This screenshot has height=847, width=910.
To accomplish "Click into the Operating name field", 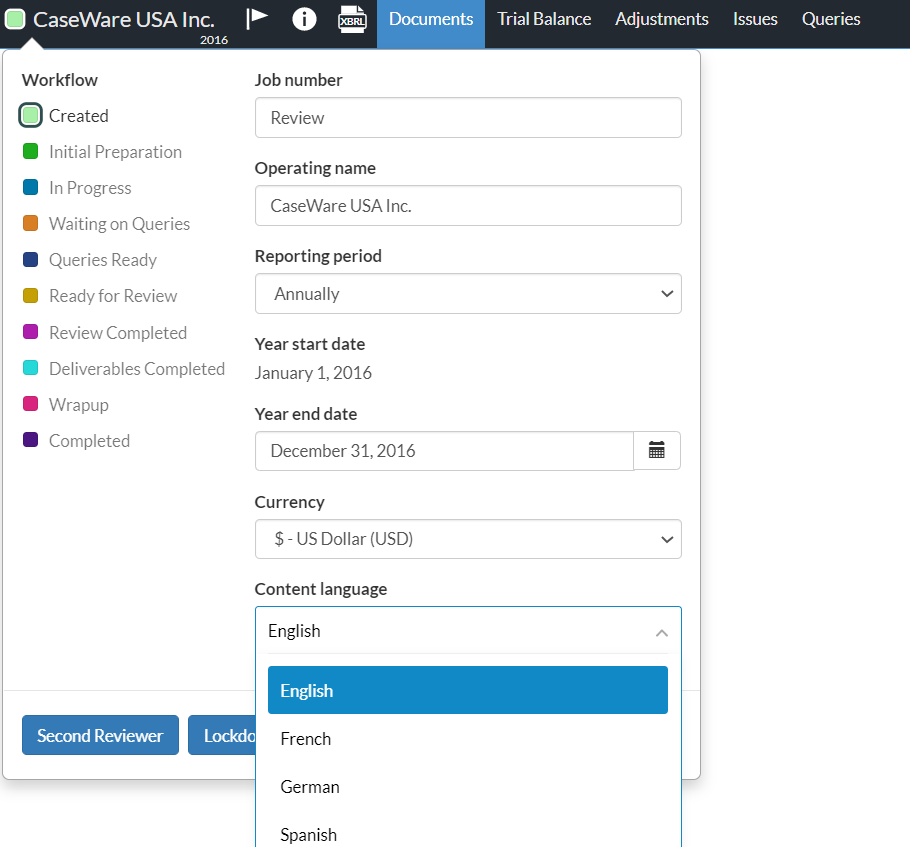I will [468, 206].
